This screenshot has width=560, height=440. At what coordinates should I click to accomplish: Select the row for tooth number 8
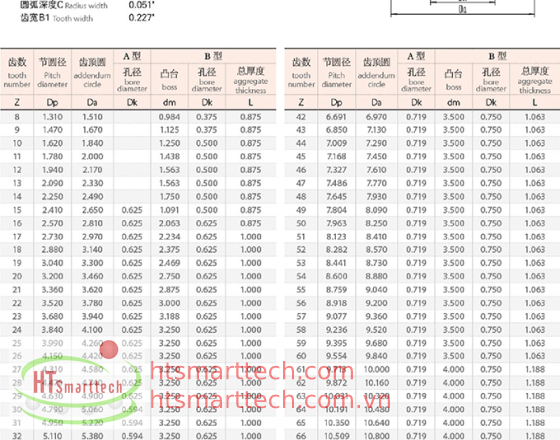[138, 117]
